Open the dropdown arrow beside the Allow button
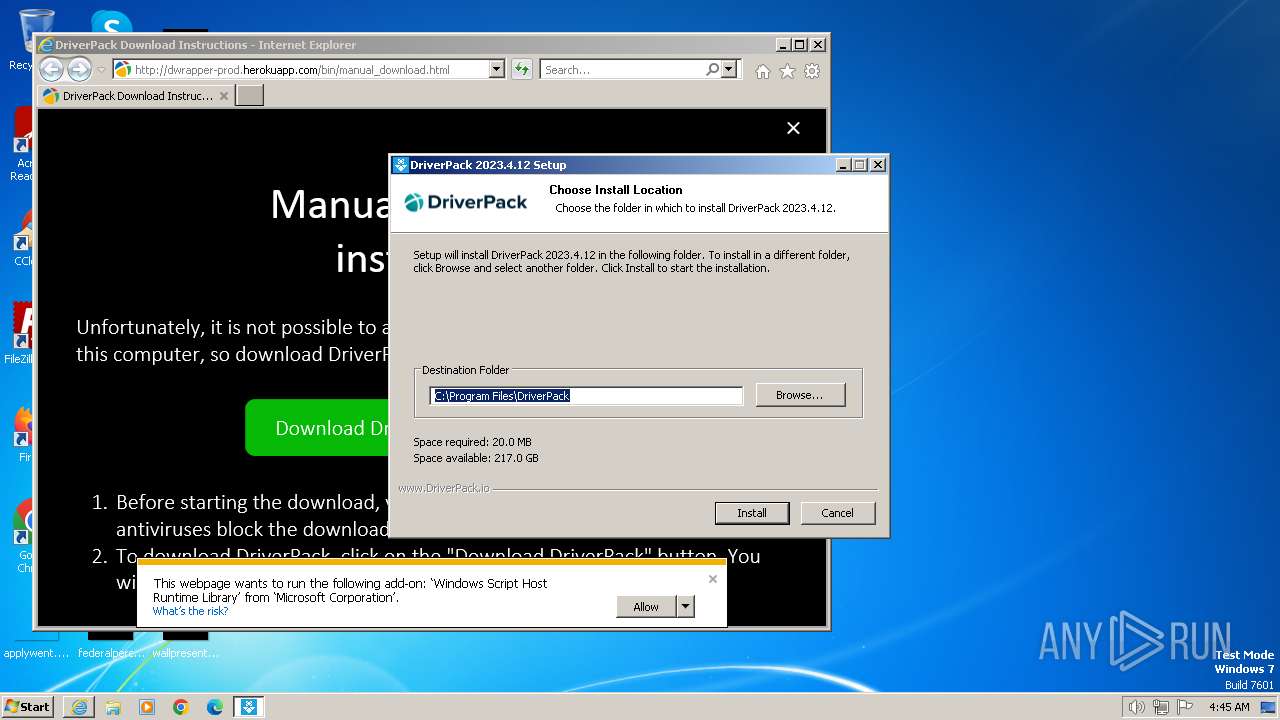1280x720 pixels. (685, 607)
